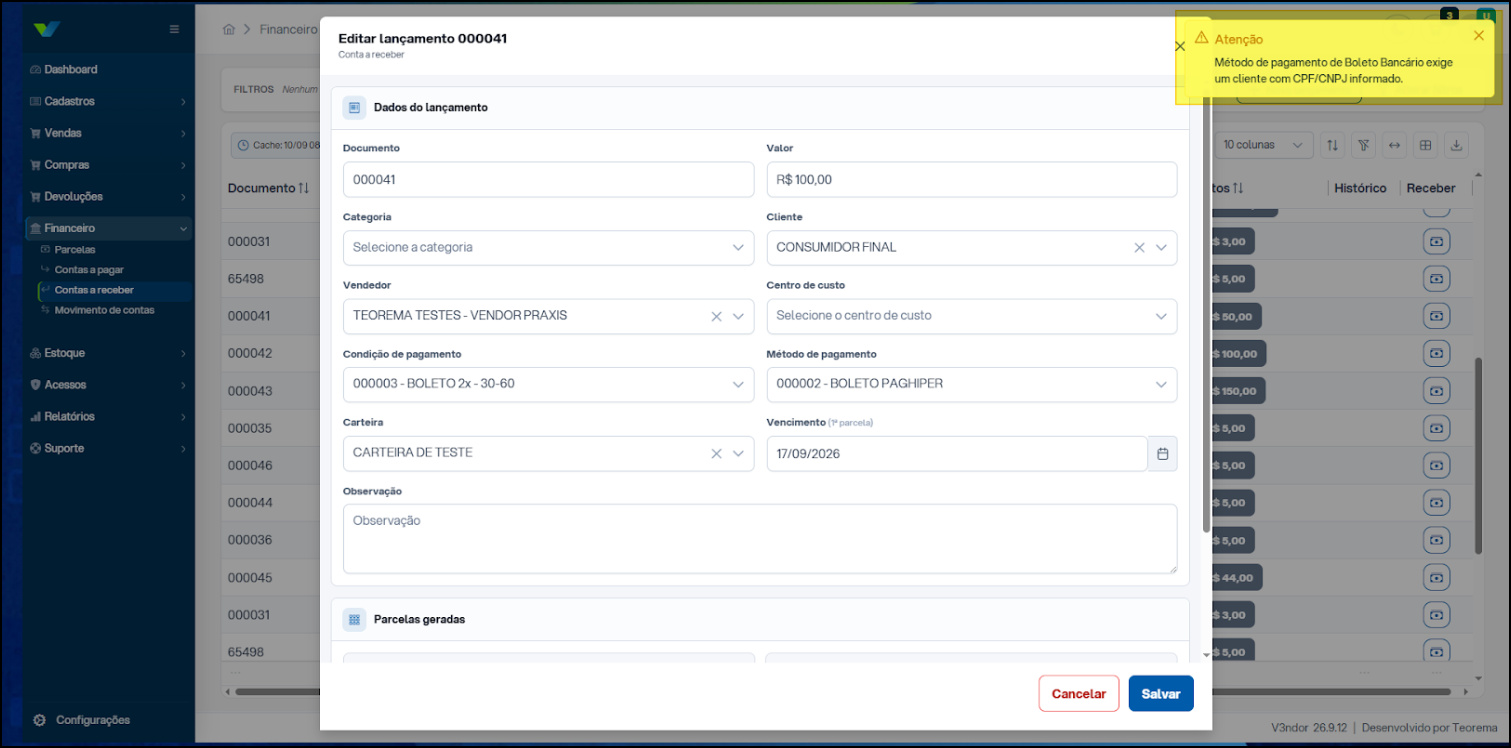Click the Salvar button

[x=1161, y=694]
